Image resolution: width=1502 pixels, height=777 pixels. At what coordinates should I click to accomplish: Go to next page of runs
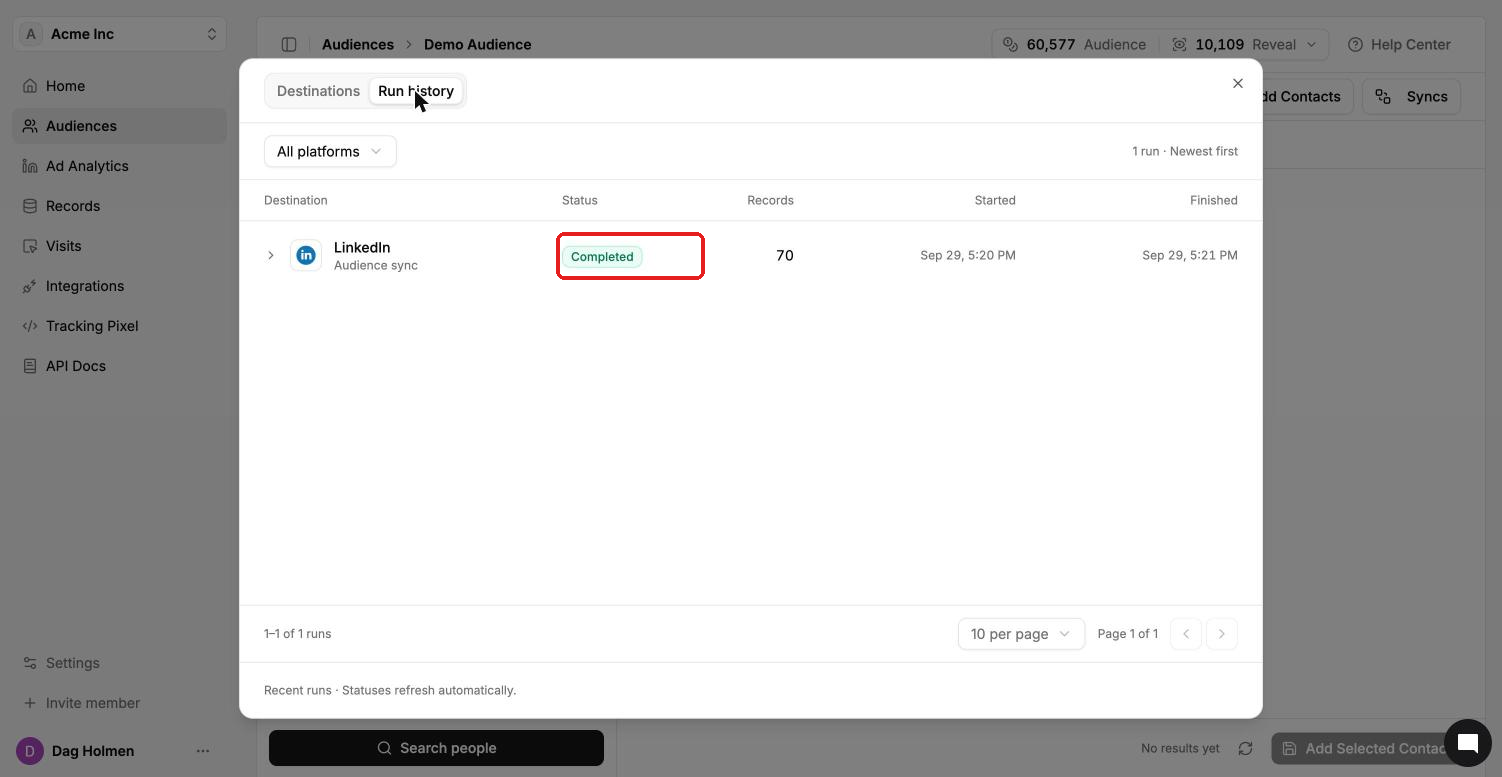(x=1222, y=634)
